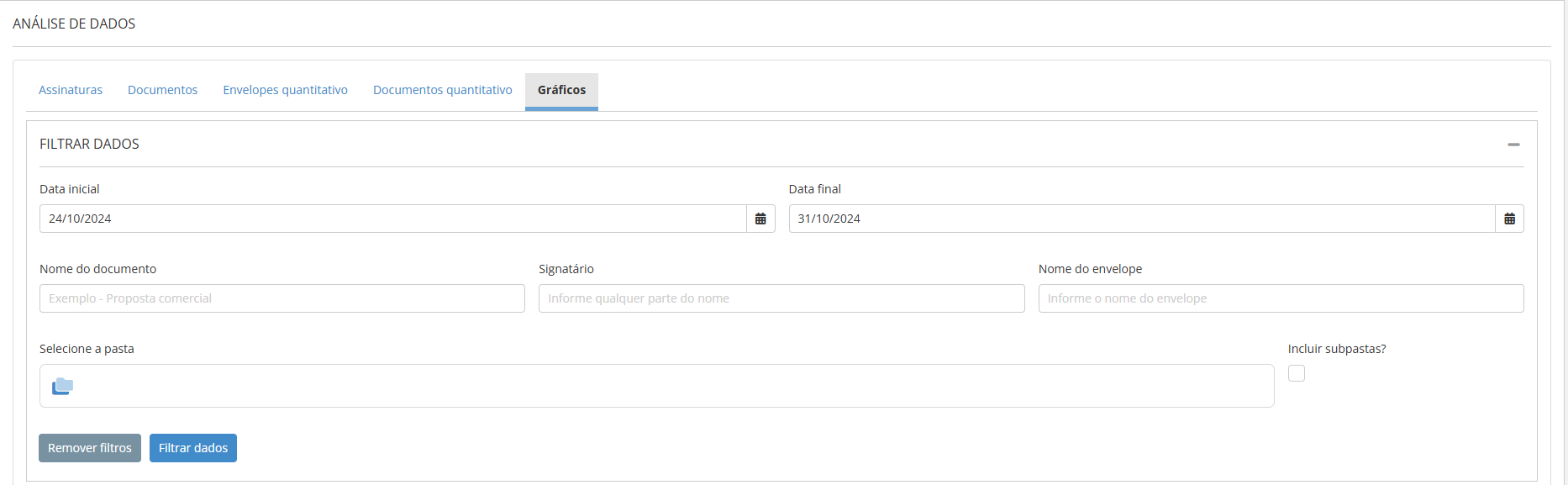Focus the Nome do envelope input

click(1281, 298)
